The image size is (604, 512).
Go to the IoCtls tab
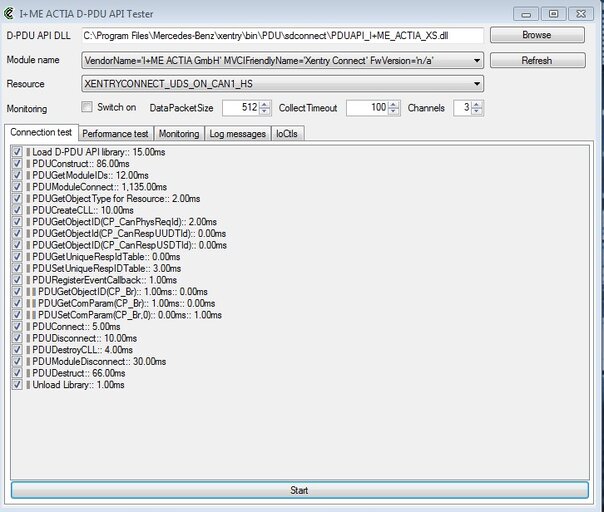click(287, 133)
